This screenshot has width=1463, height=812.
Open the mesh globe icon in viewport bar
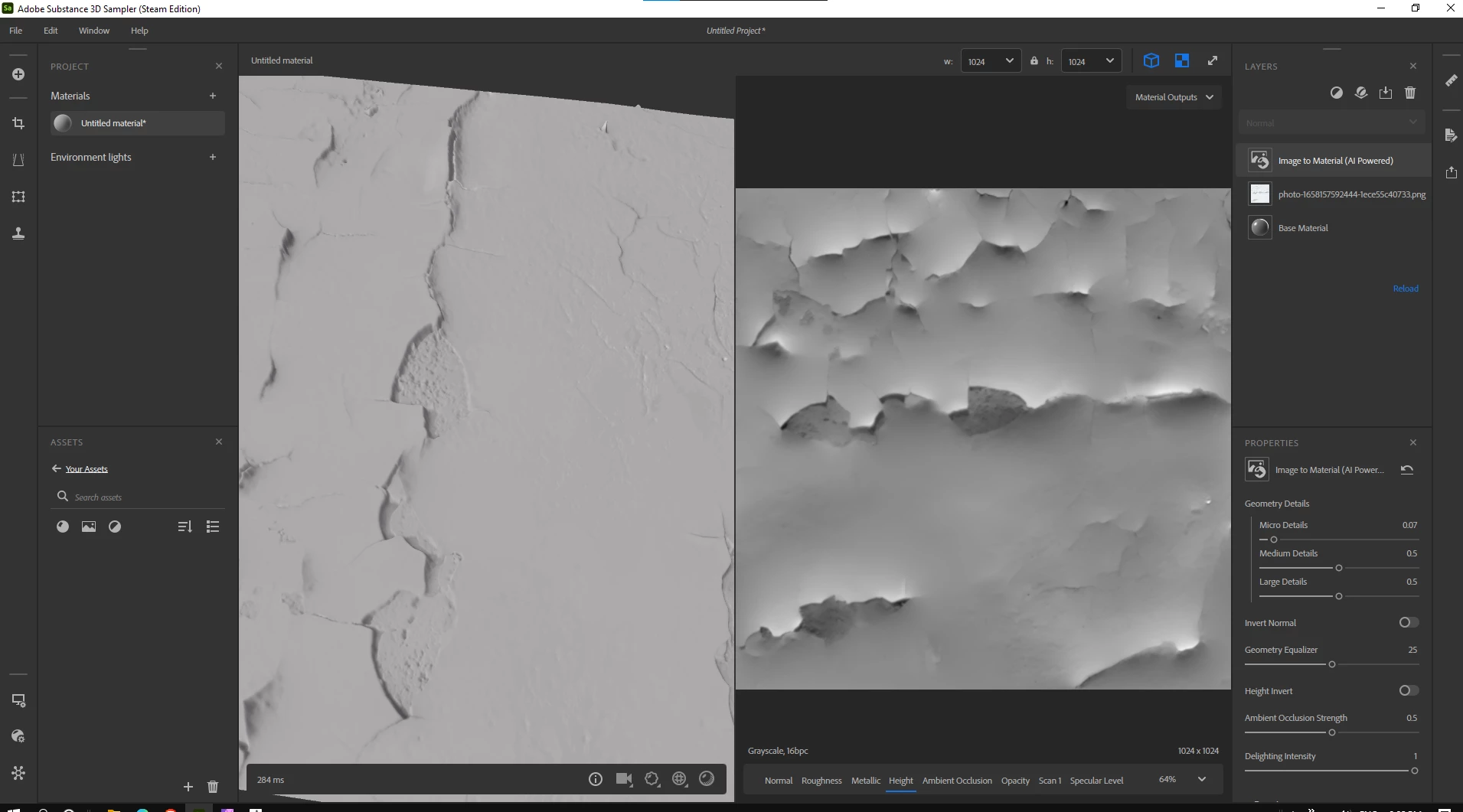(x=680, y=779)
